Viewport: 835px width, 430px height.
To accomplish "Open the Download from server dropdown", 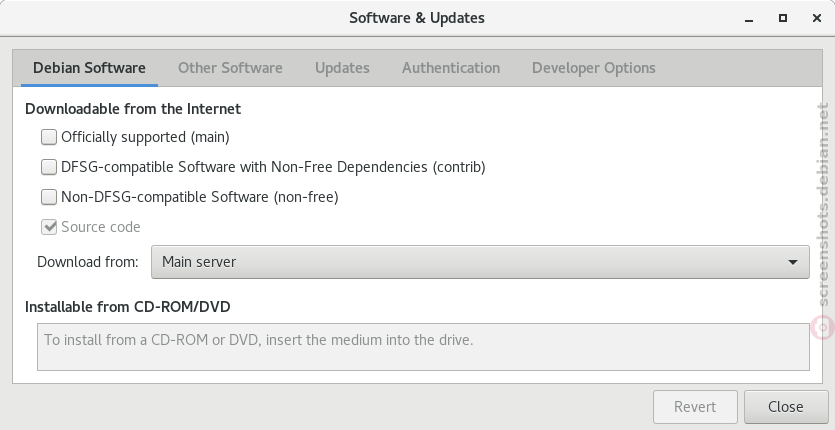I will click(x=480, y=262).
